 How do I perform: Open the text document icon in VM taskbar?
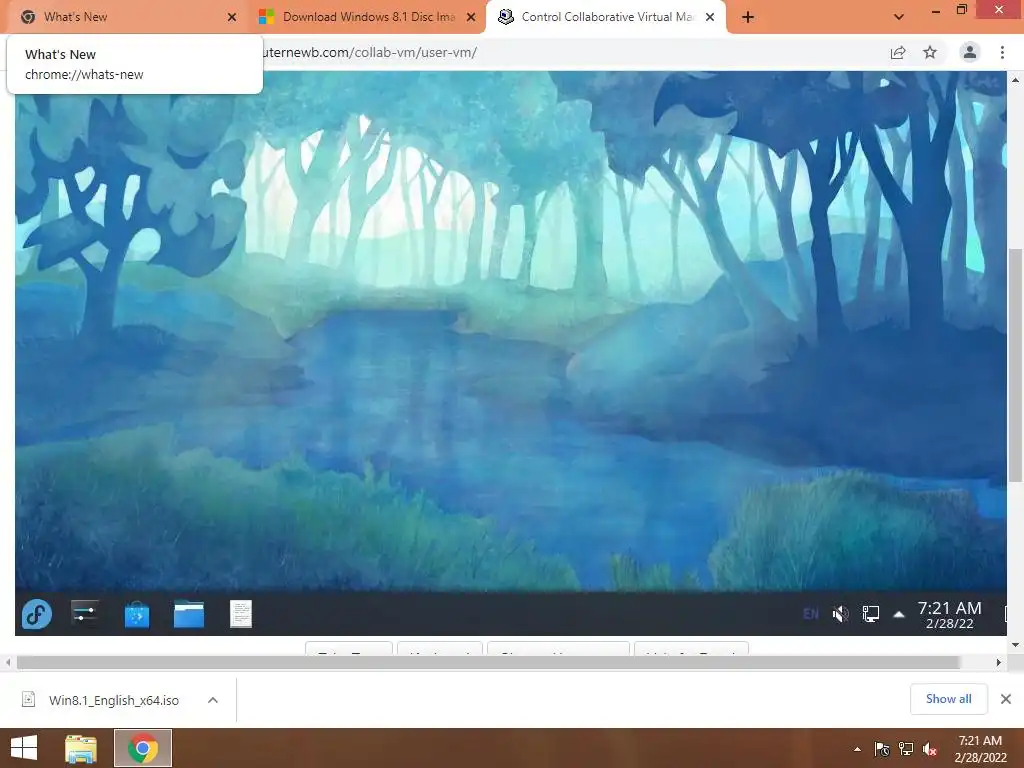click(x=241, y=614)
